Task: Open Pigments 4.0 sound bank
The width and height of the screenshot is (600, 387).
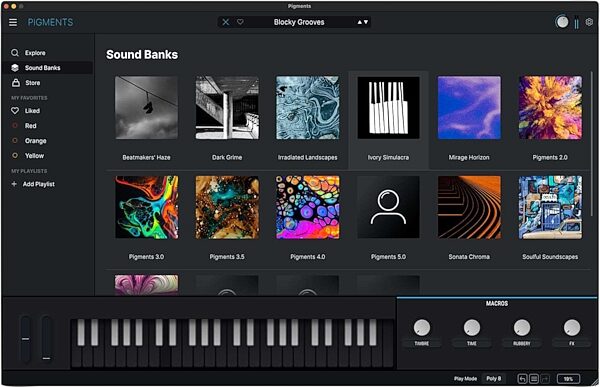Action: [308, 207]
